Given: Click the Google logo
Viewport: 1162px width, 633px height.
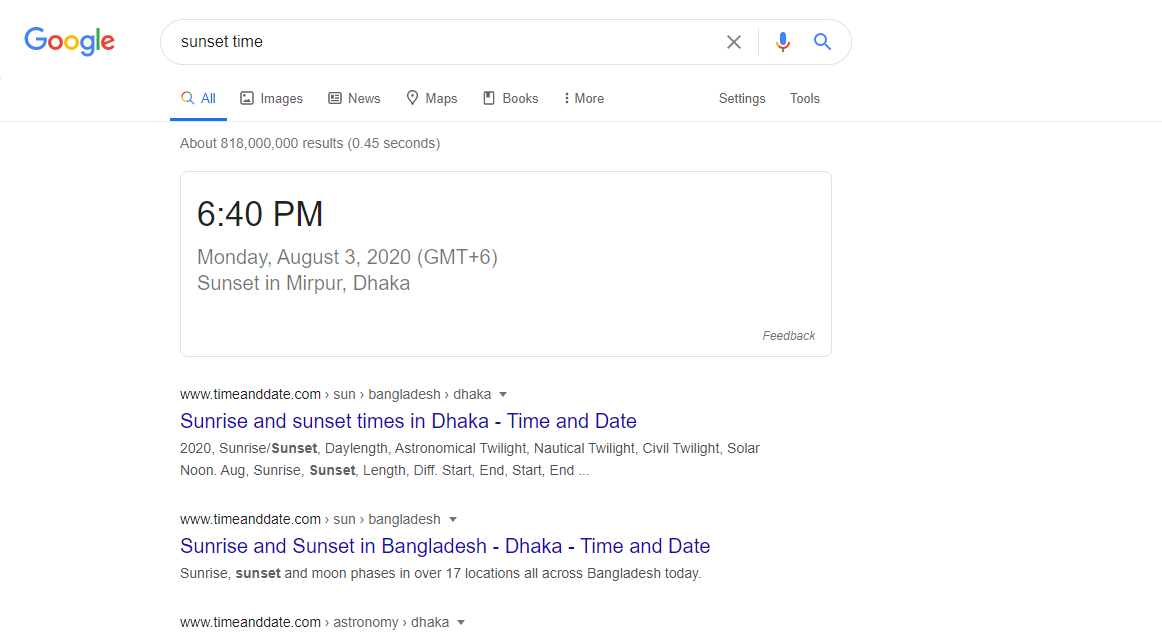Looking at the screenshot, I should click(x=69, y=41).
